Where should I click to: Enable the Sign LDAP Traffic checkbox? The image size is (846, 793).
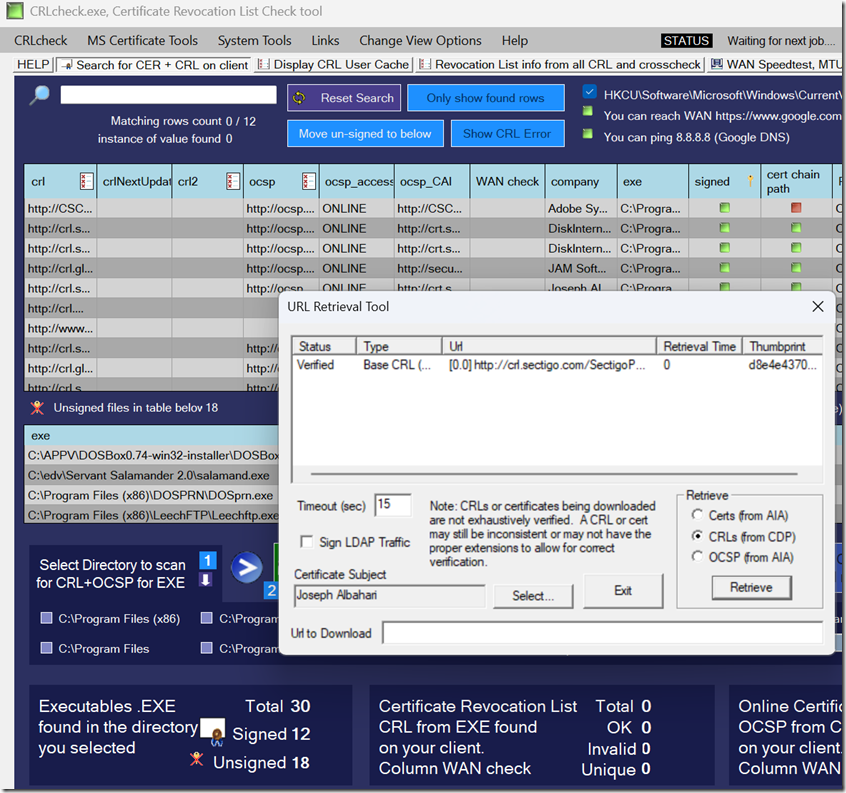coord(308,542)
